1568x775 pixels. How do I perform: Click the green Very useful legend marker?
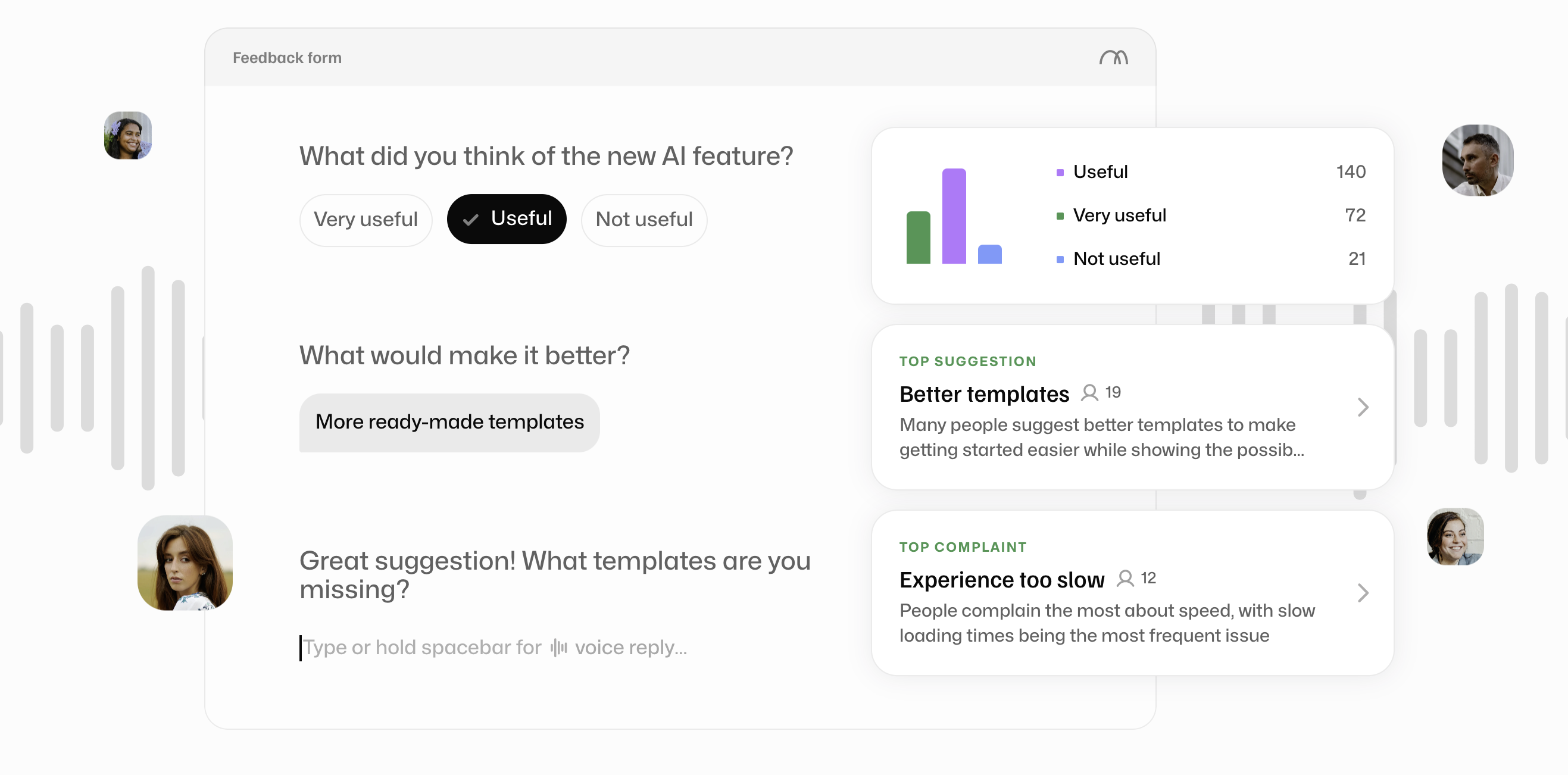click(x=1060, y=216)
